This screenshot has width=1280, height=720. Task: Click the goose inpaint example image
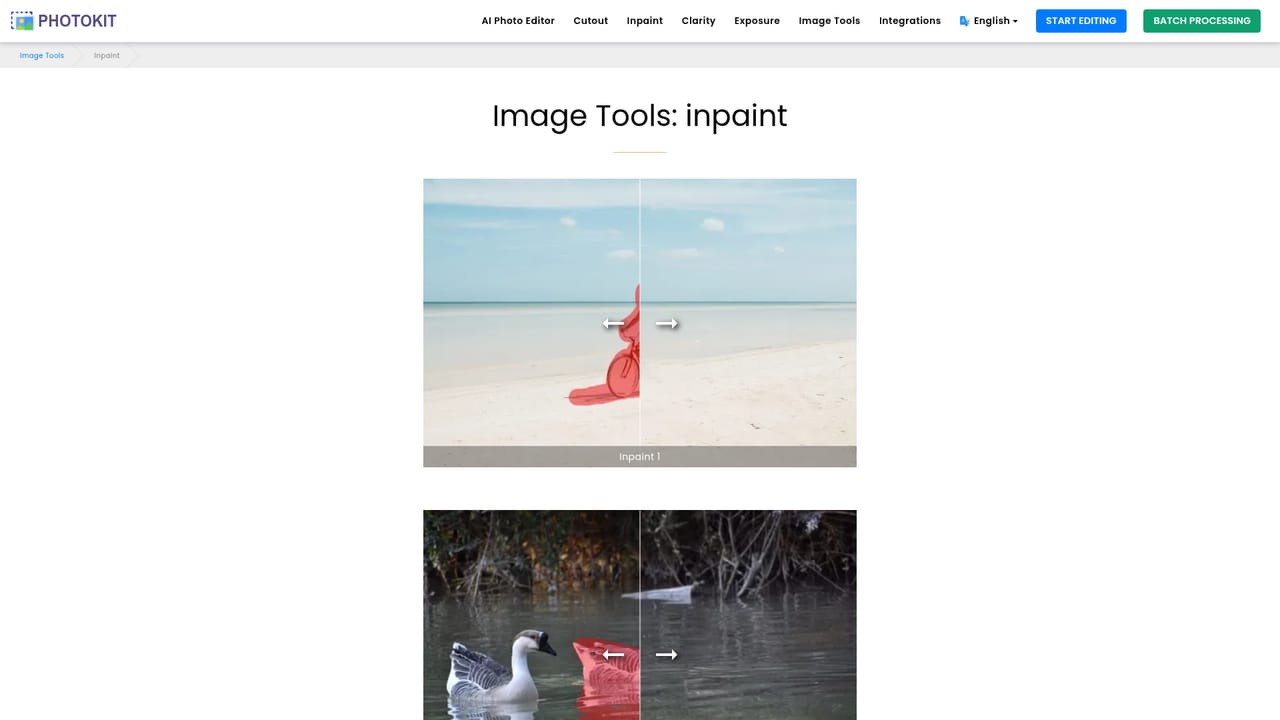point(640,615)
